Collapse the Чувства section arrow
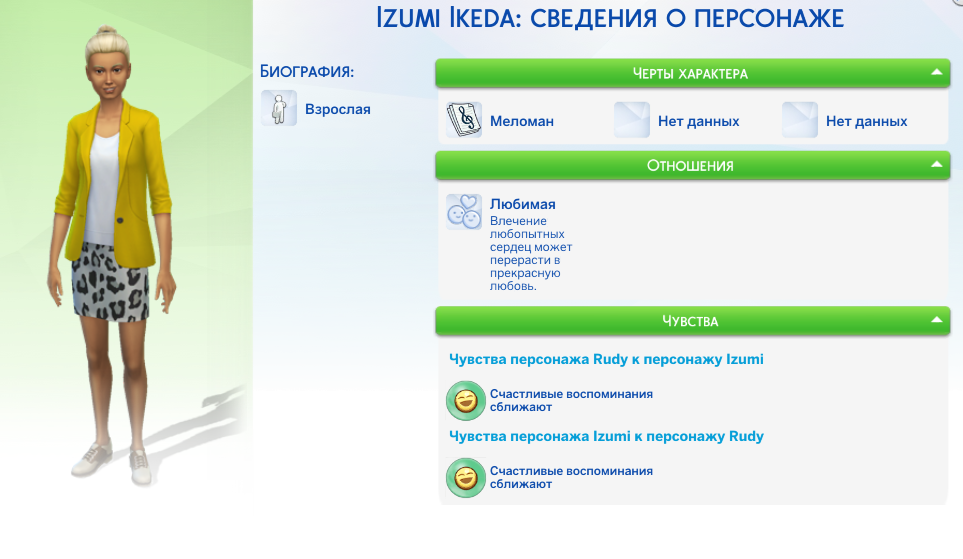Image resolution: width=963 pixels, height=559 pixels. [936, 320]
